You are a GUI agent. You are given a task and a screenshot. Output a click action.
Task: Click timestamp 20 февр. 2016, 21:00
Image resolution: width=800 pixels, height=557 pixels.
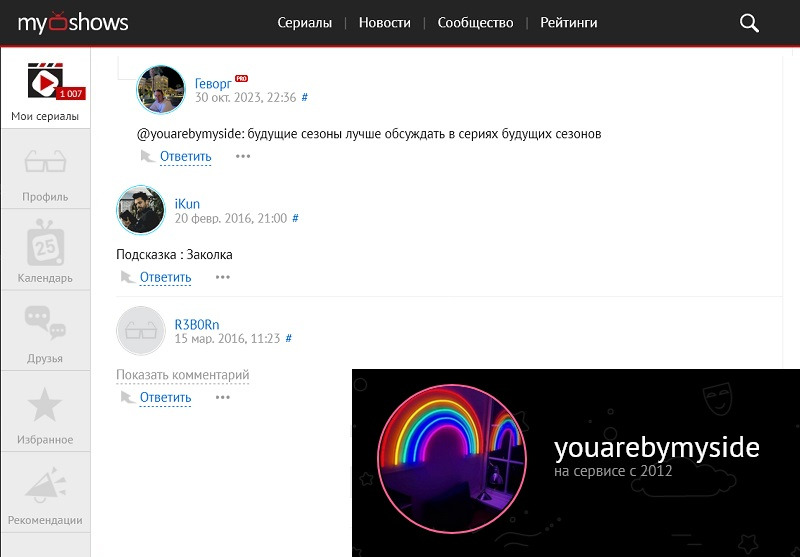[x=231, y=218]
